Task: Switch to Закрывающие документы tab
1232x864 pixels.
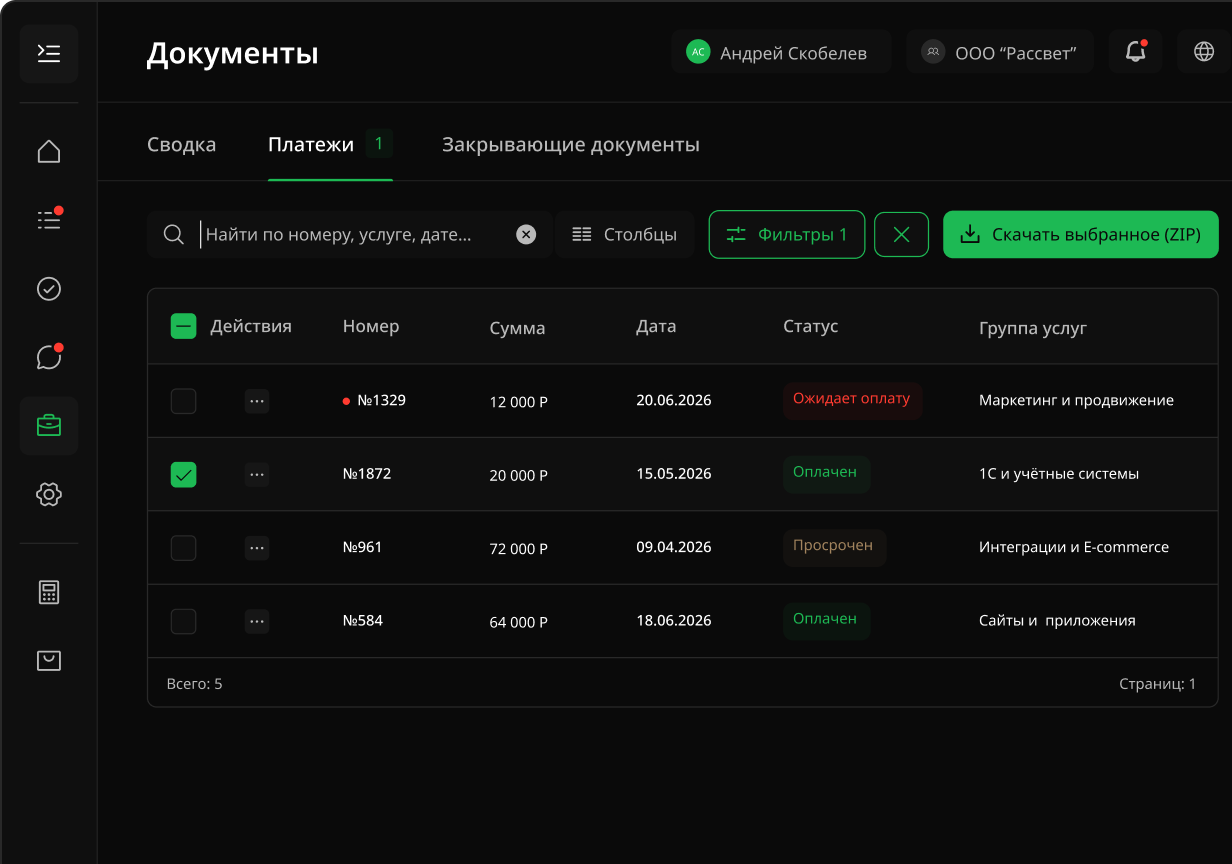Action: (x=570, y=145)
